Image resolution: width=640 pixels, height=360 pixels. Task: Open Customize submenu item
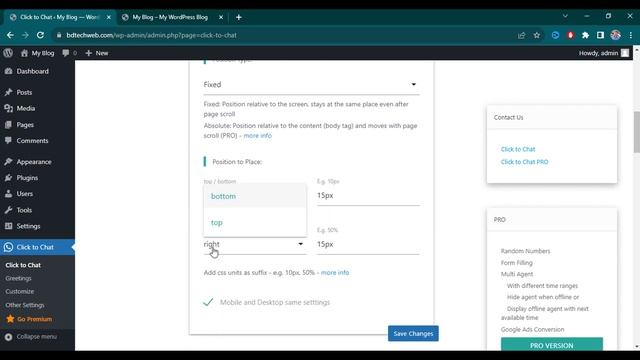pos(20,291)
